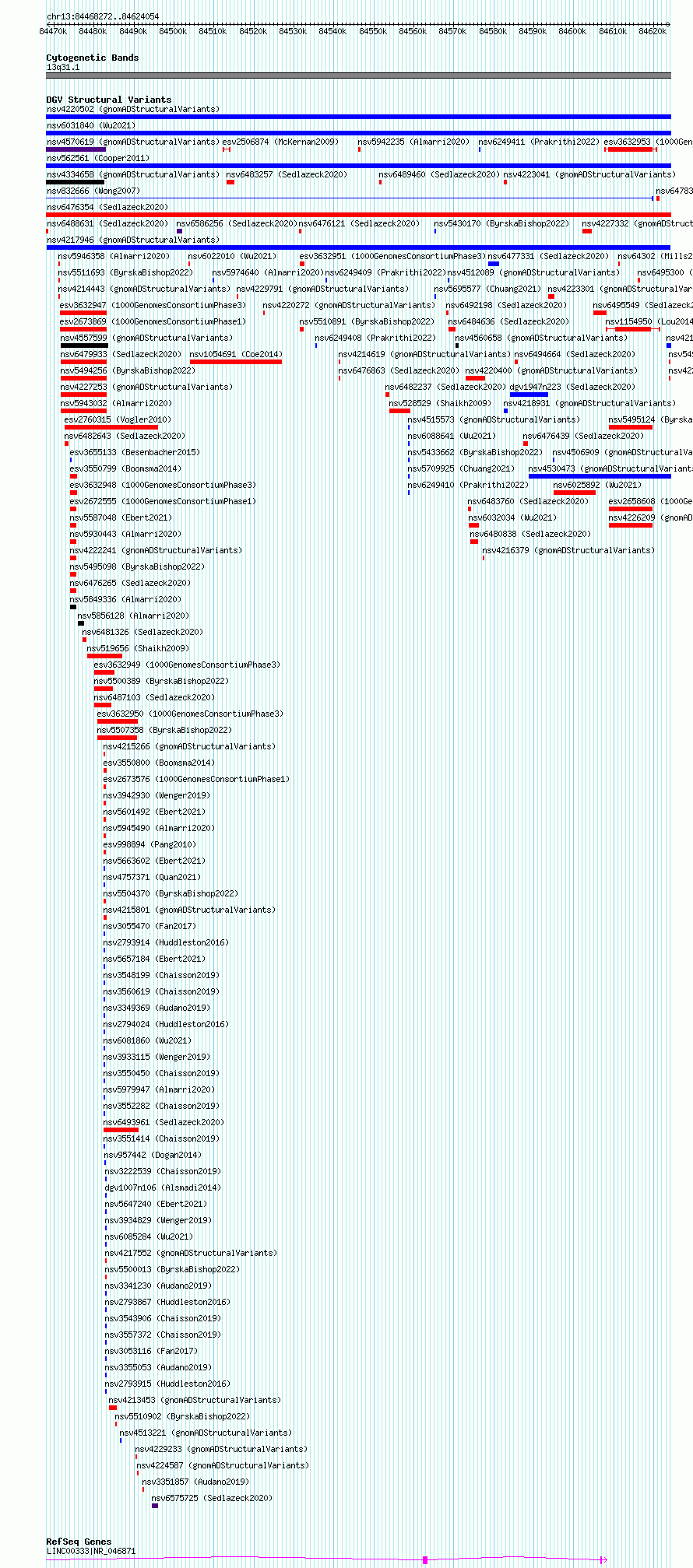Select esv3632951 1000Genomes variant
Image resolution: width=693 pixels, height=1568 pixels.
pyautogui.click(x=392, y=256)
